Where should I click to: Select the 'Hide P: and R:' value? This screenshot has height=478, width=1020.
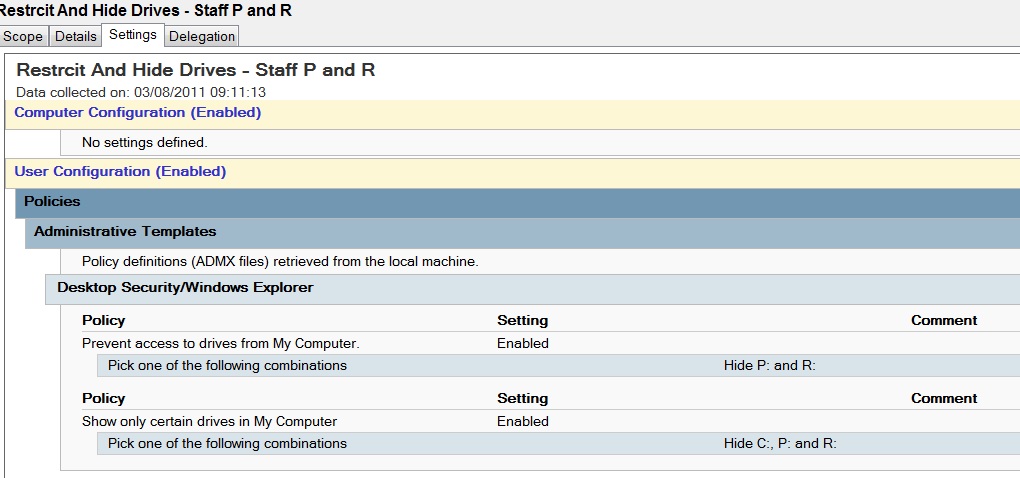point(770,365)
